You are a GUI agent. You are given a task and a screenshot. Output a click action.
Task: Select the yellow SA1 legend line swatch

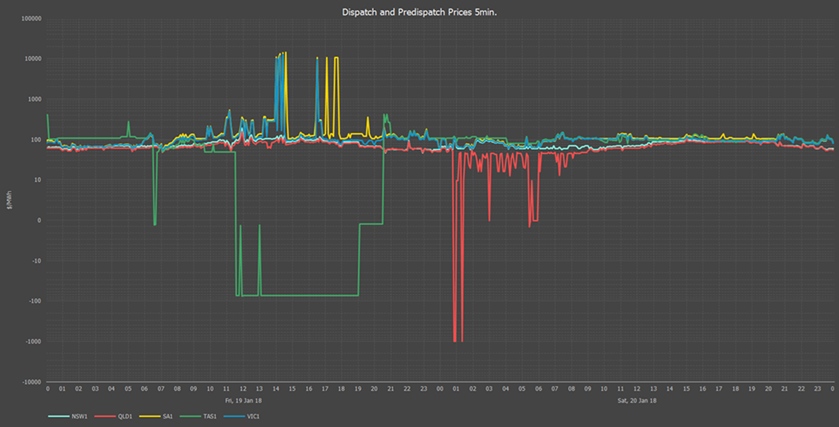(151, 415)
